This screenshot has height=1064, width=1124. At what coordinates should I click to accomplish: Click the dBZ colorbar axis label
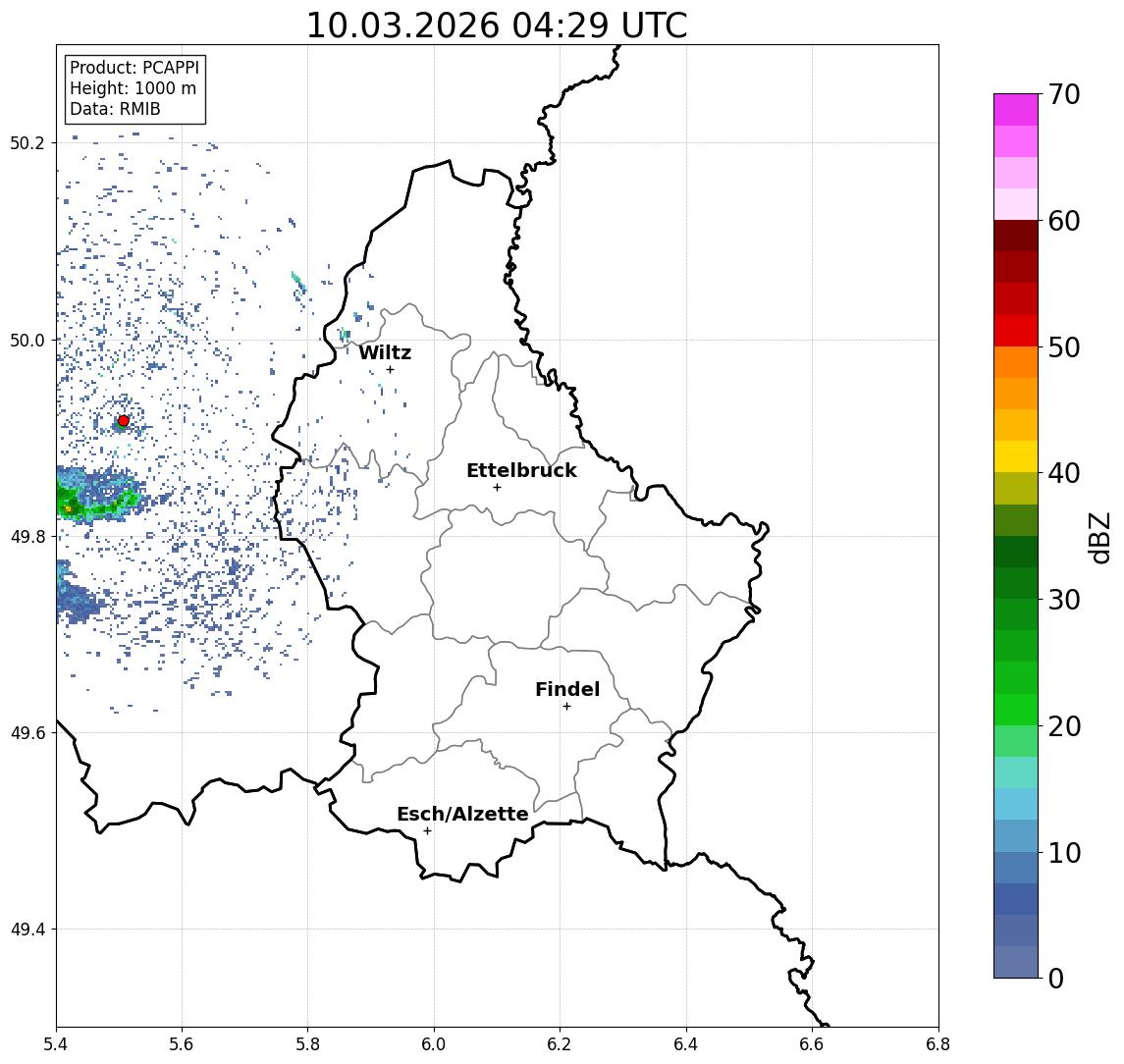coord(1100,538)
